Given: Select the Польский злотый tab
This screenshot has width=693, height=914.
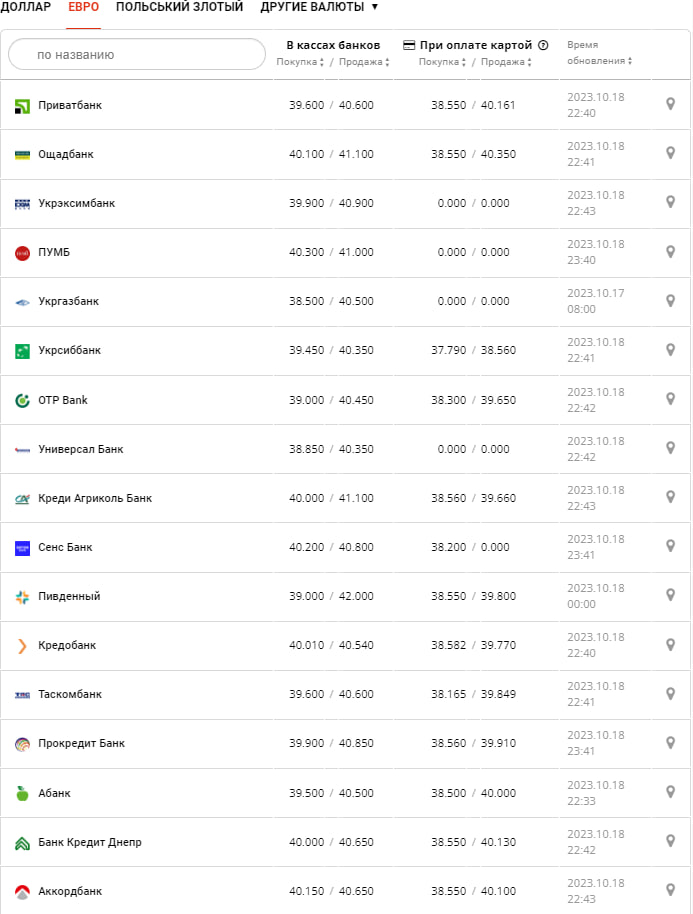Looking at the screenshot, I should (179, 7).
